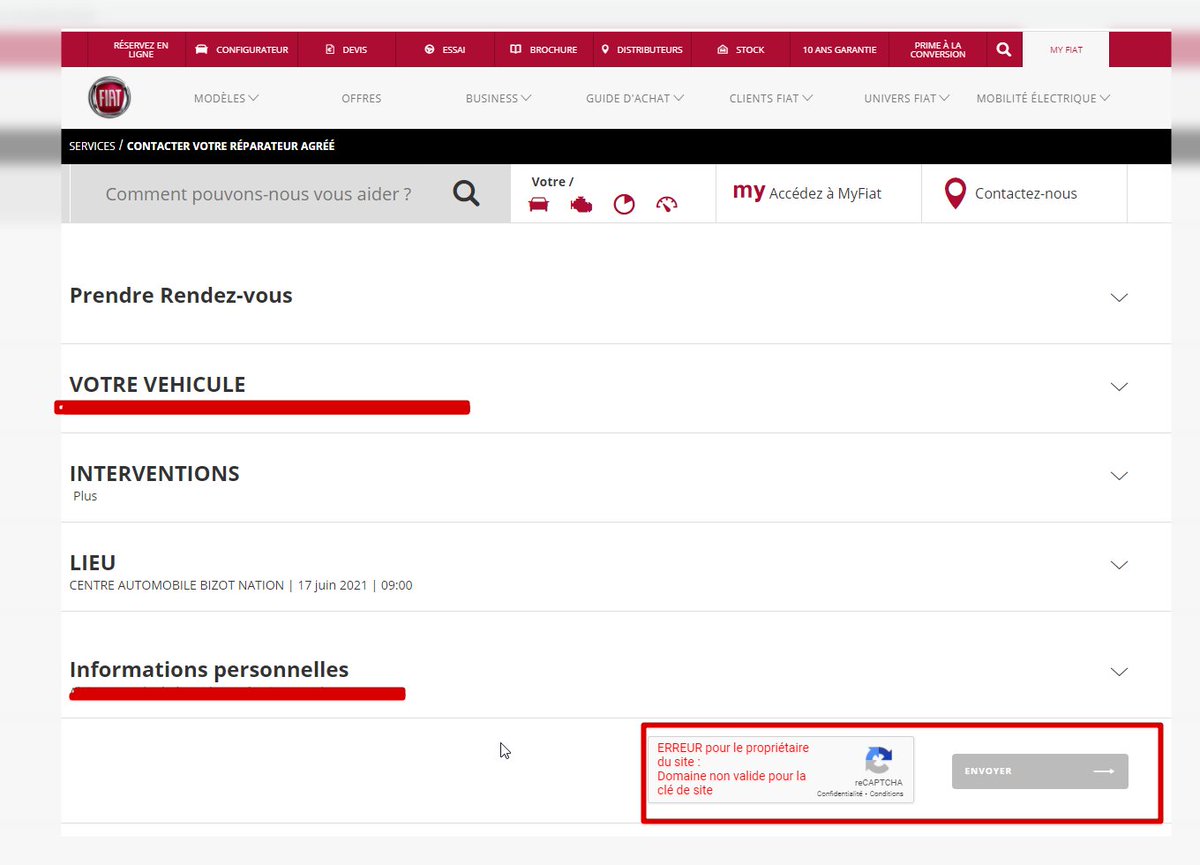Click the reCAPTCHA logo
Screen dimensions: 1200x865
(878, 759)
